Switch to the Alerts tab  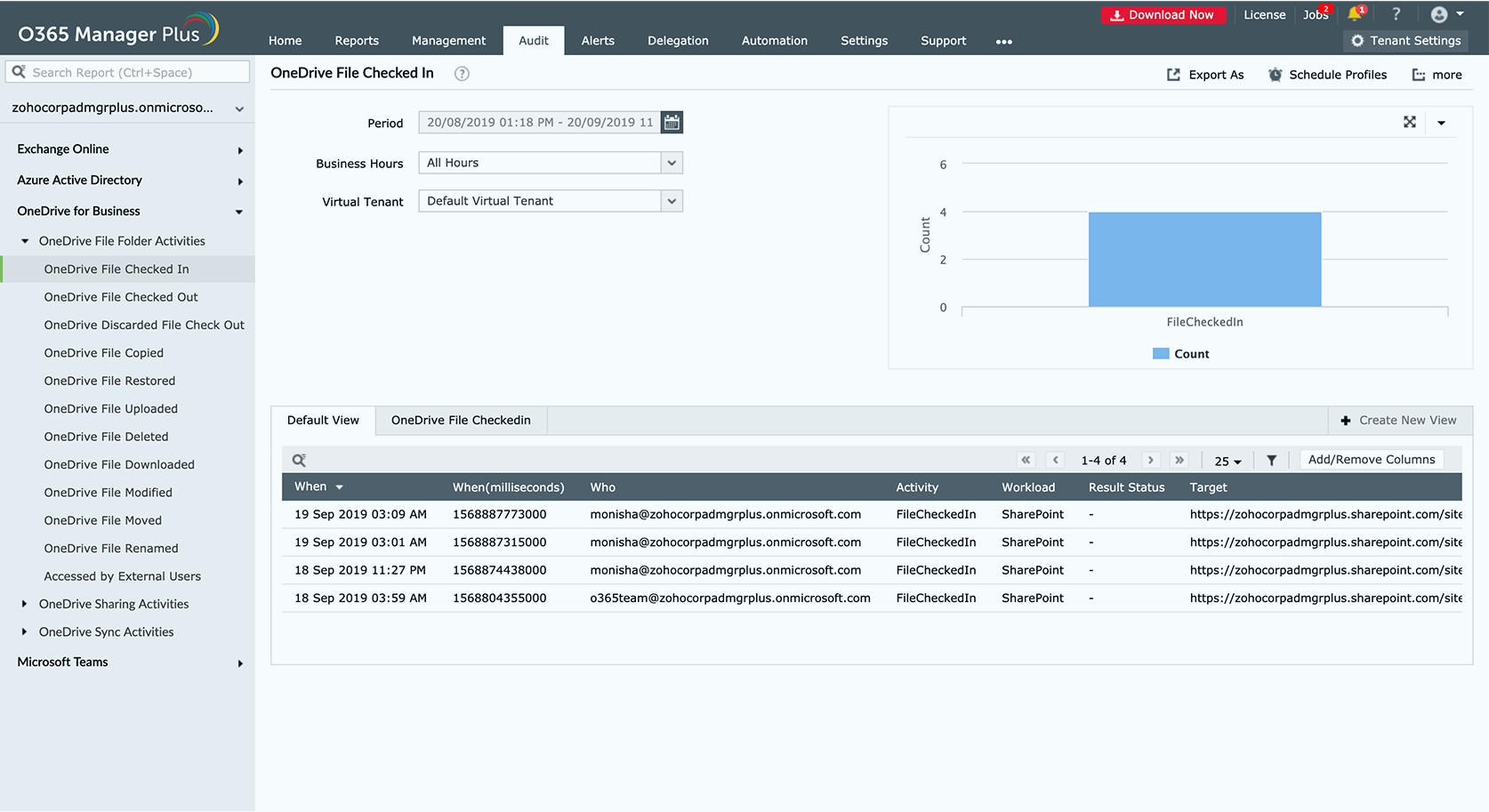[598, 41]
